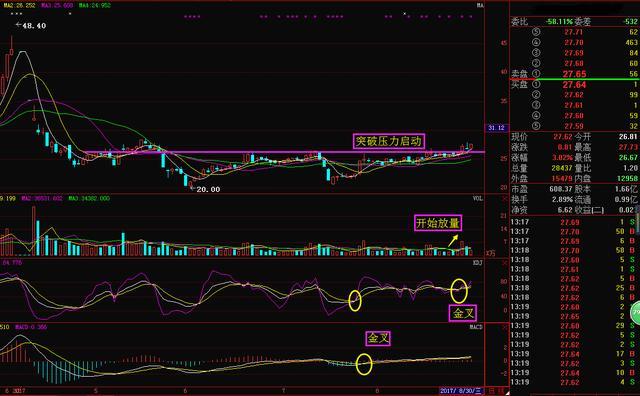Click the blue 31.12 price axis tag
This screenshot has width=640, height=396.
(496, 128)
